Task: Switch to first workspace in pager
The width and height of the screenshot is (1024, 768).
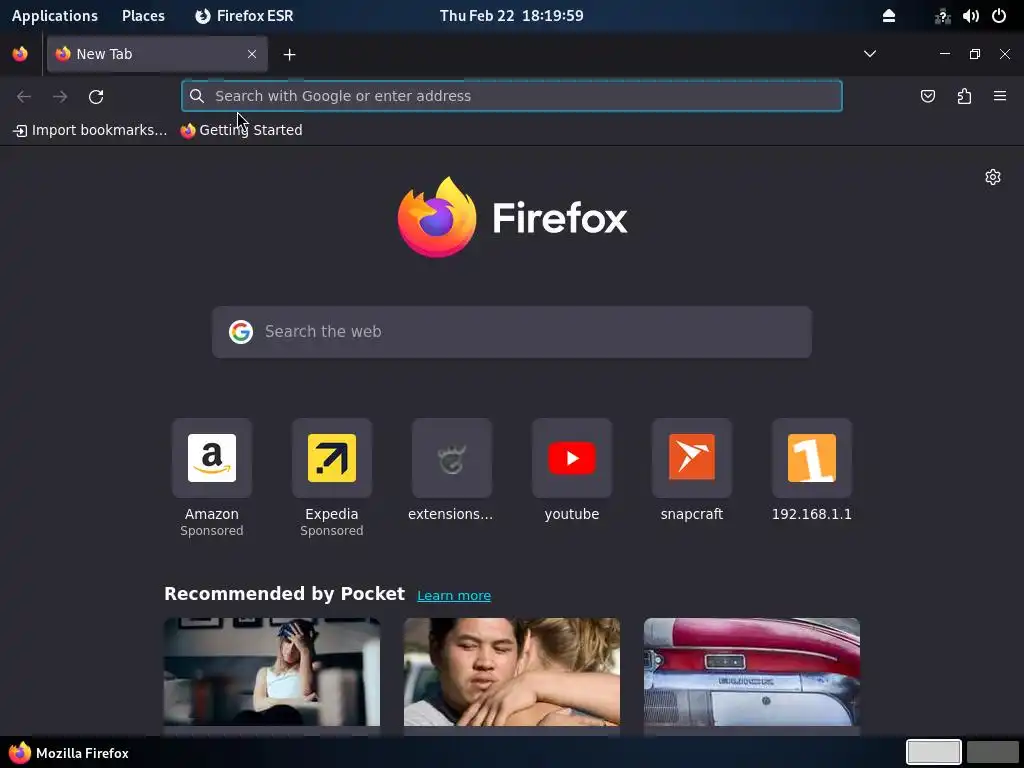Action: tap(933, 752)
